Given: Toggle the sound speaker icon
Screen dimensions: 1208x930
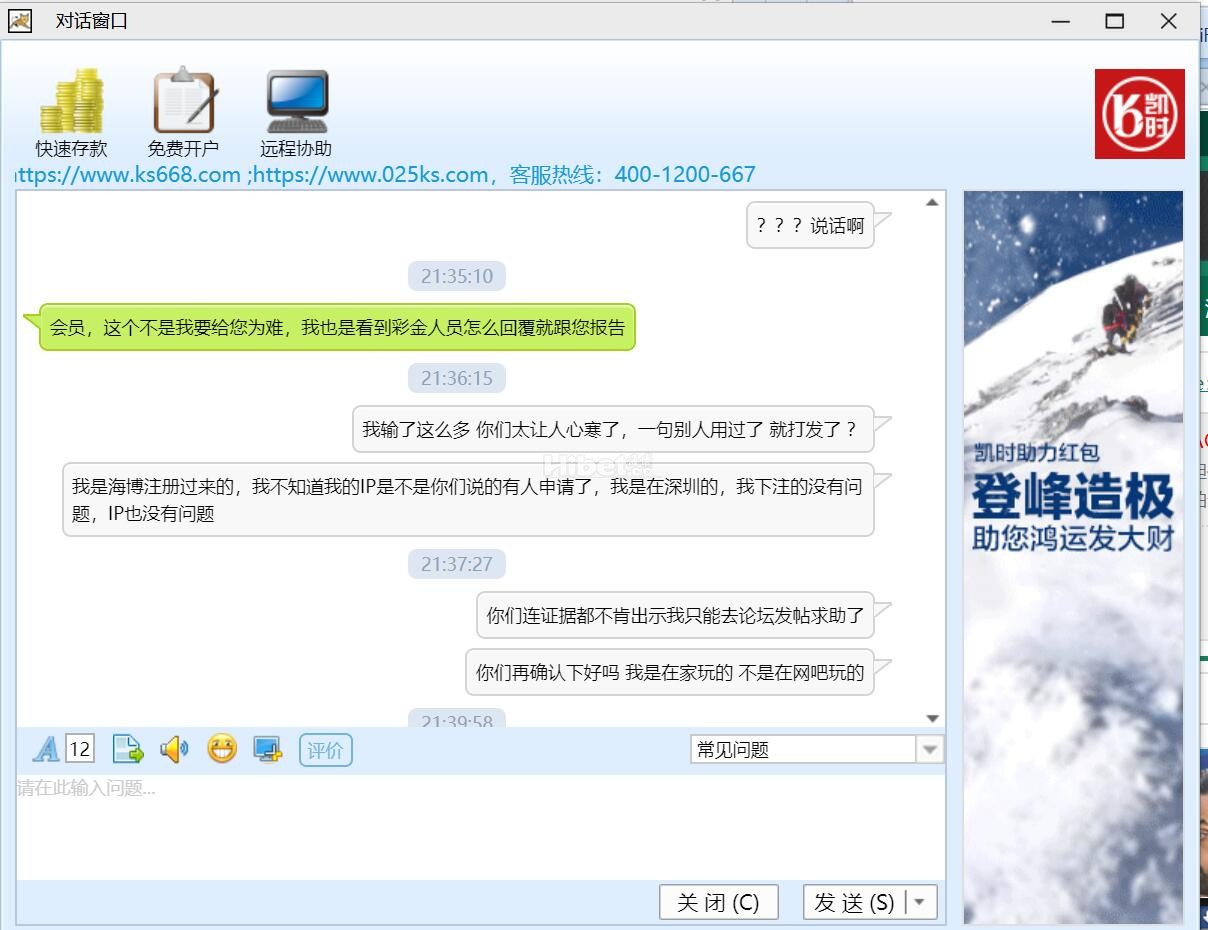Looking at the screenshot, I should pos(174,749).
